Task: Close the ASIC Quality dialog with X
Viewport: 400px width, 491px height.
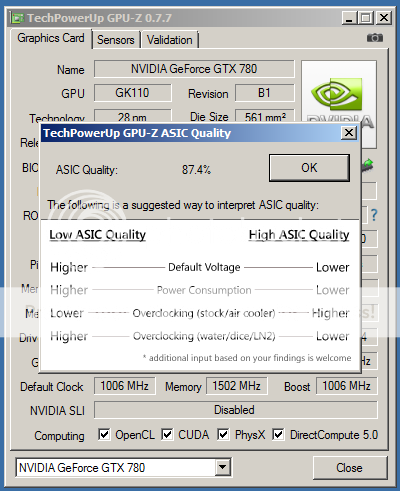Action: [349, 133]
